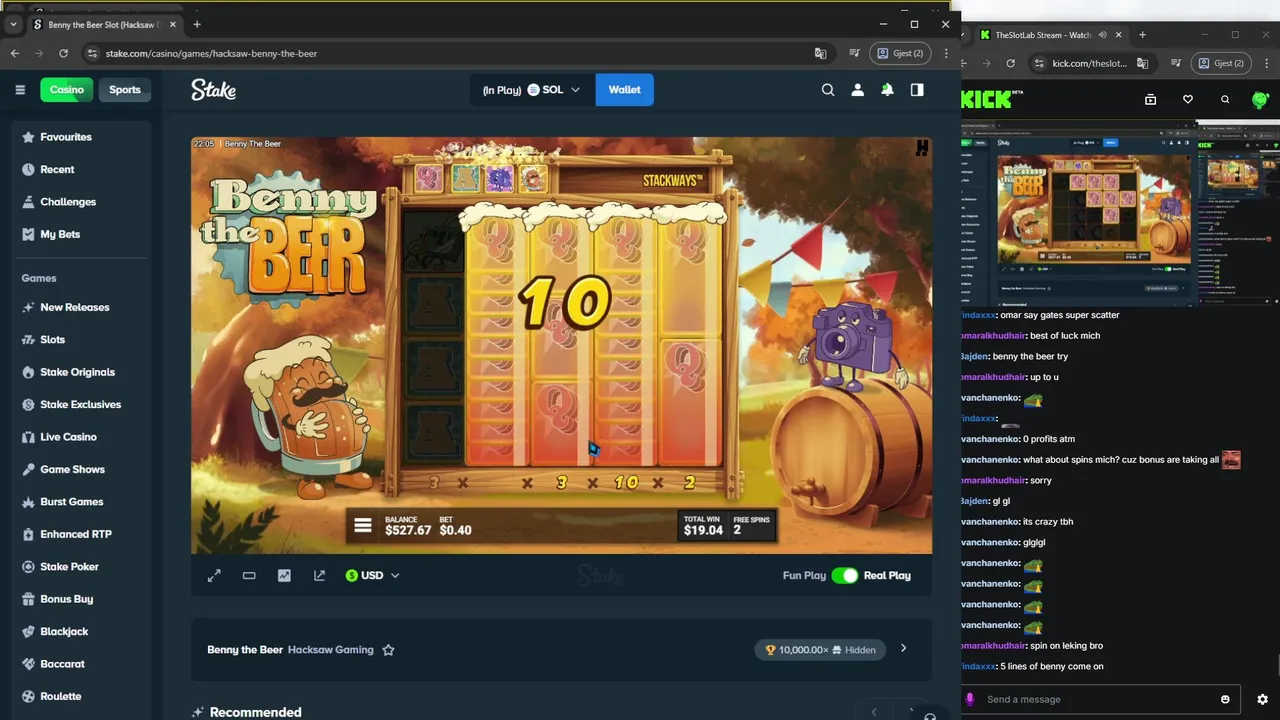
Task: Click the Kick chat message field
Action: point(1100,699)
